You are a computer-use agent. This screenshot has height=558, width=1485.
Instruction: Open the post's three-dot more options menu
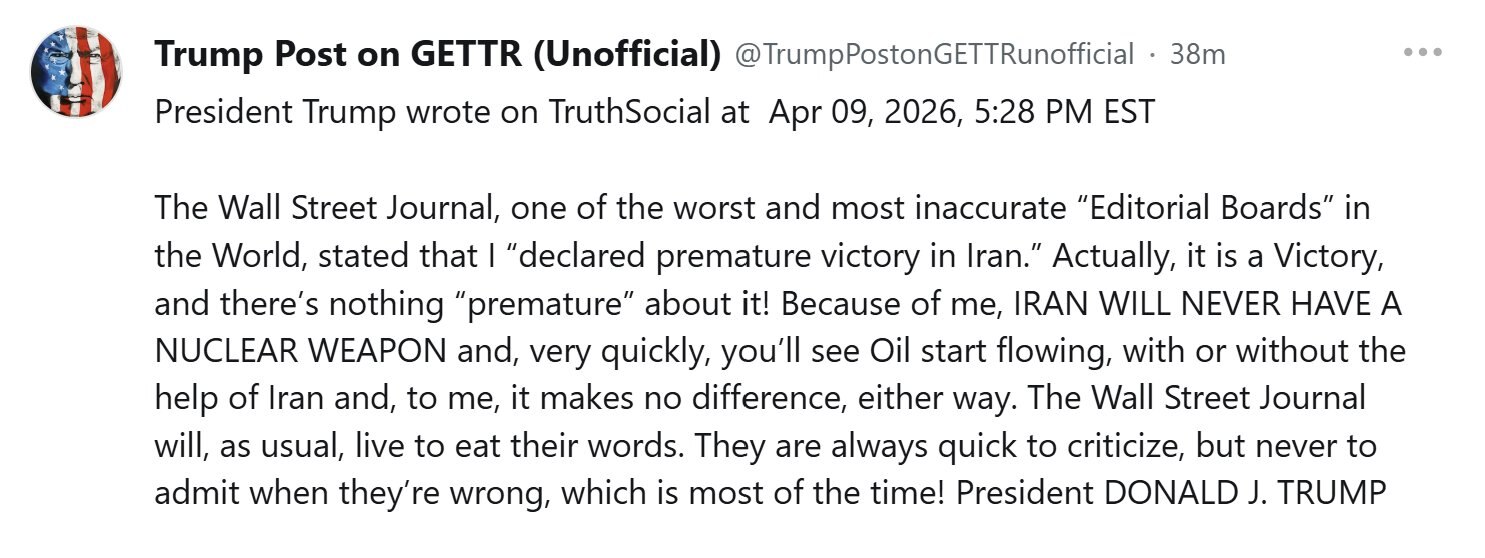(x=1422, y=52)
